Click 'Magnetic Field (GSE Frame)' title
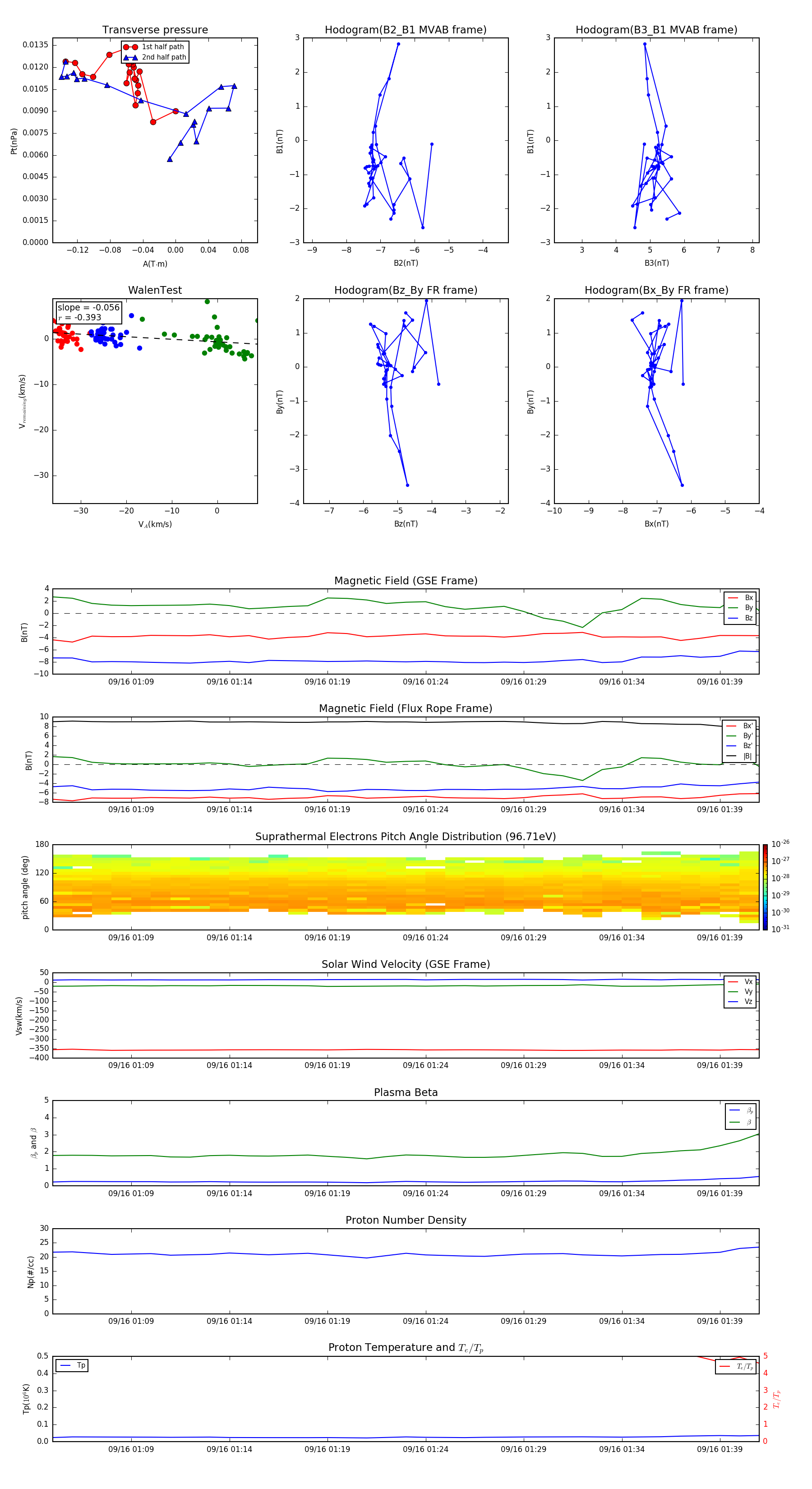Image resolution: width=812 pixels, height=1489 pixels. point(406,581)
